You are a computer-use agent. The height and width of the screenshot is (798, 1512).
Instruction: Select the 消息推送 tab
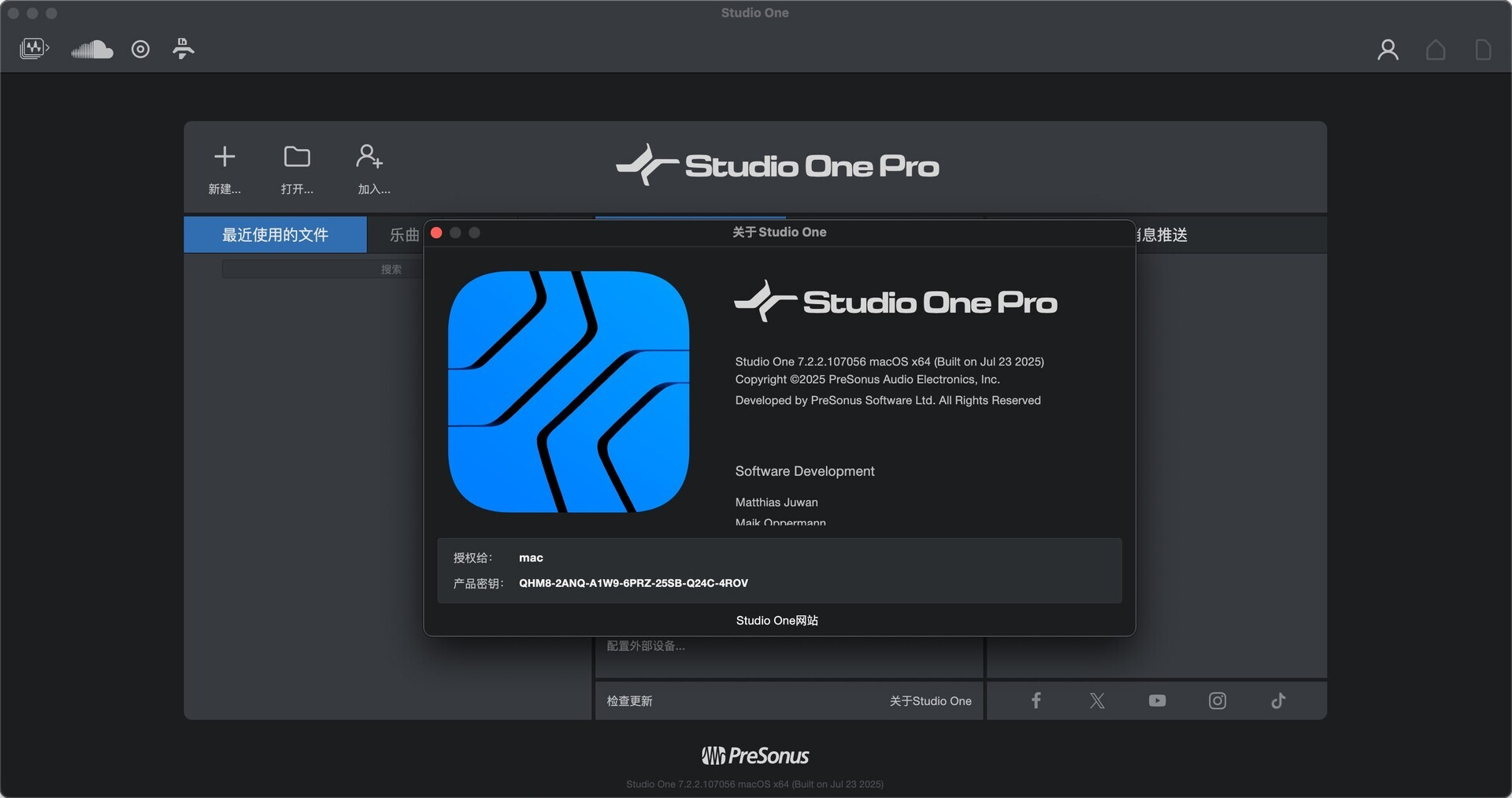[1164, 234]
